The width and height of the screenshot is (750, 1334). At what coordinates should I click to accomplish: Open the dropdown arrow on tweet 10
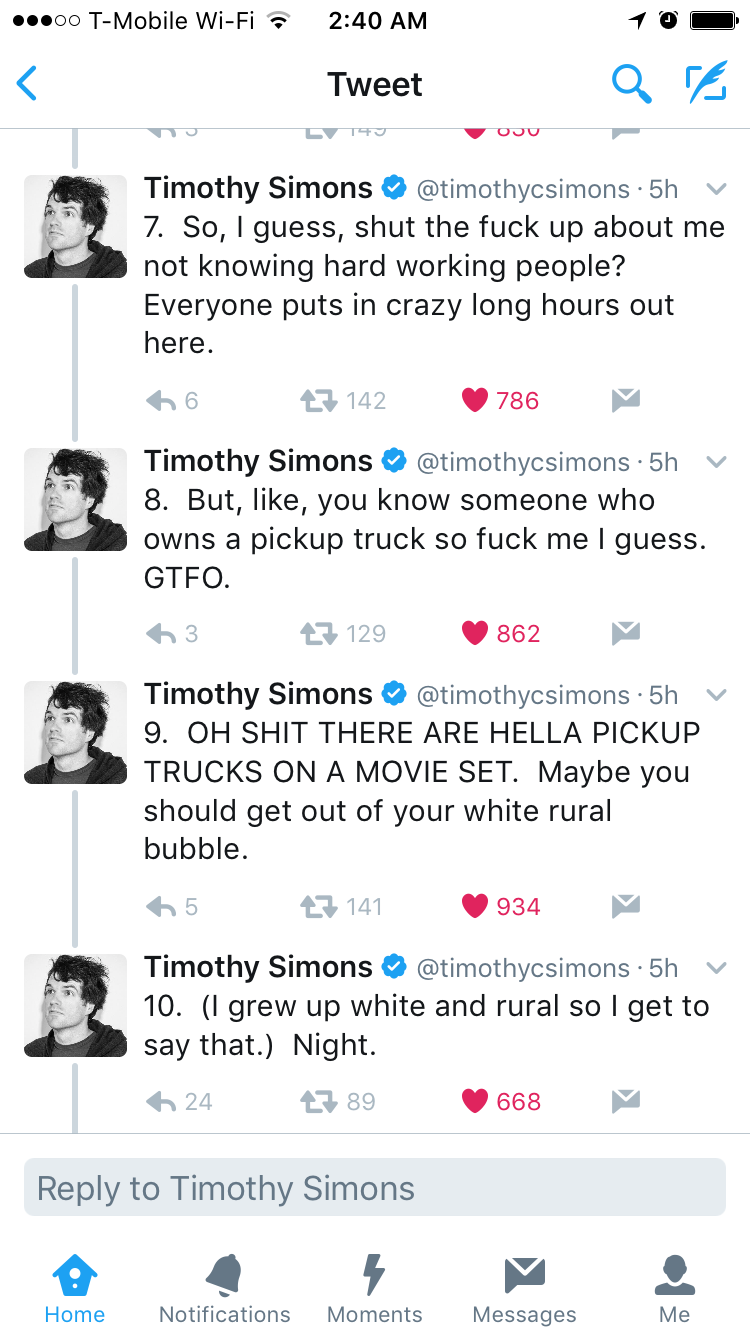tap(716, 968)
